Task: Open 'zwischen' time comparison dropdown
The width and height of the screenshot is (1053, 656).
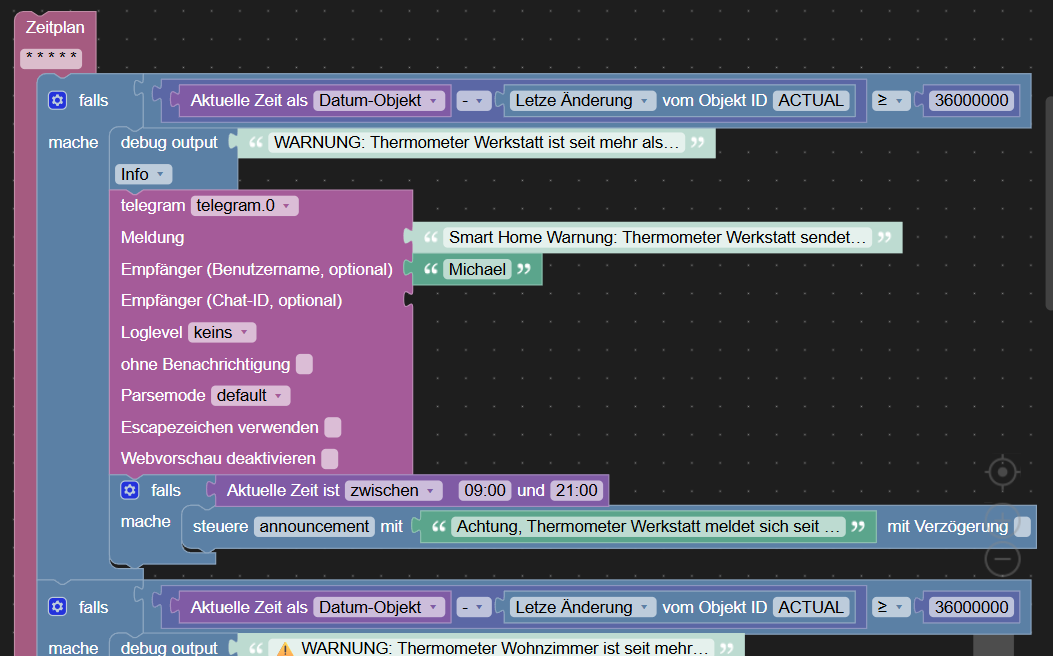Action: pos(394,491)
